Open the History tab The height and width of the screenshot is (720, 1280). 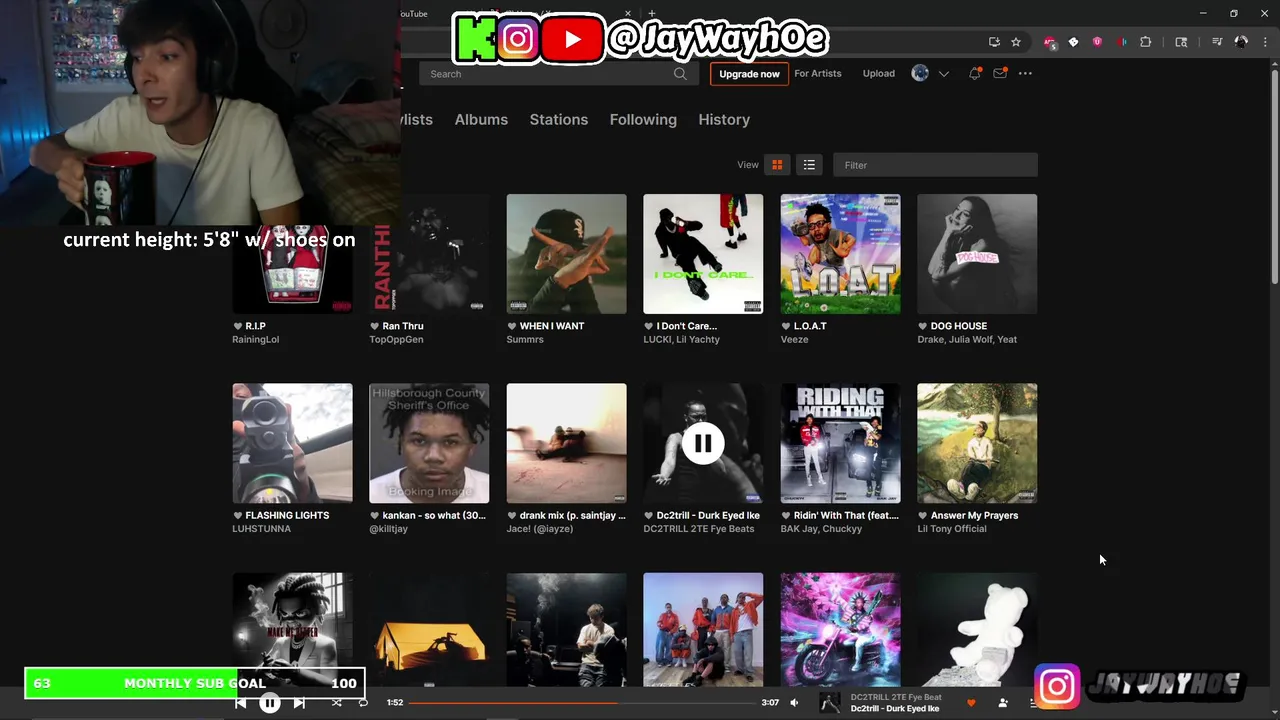pos(724,119)
